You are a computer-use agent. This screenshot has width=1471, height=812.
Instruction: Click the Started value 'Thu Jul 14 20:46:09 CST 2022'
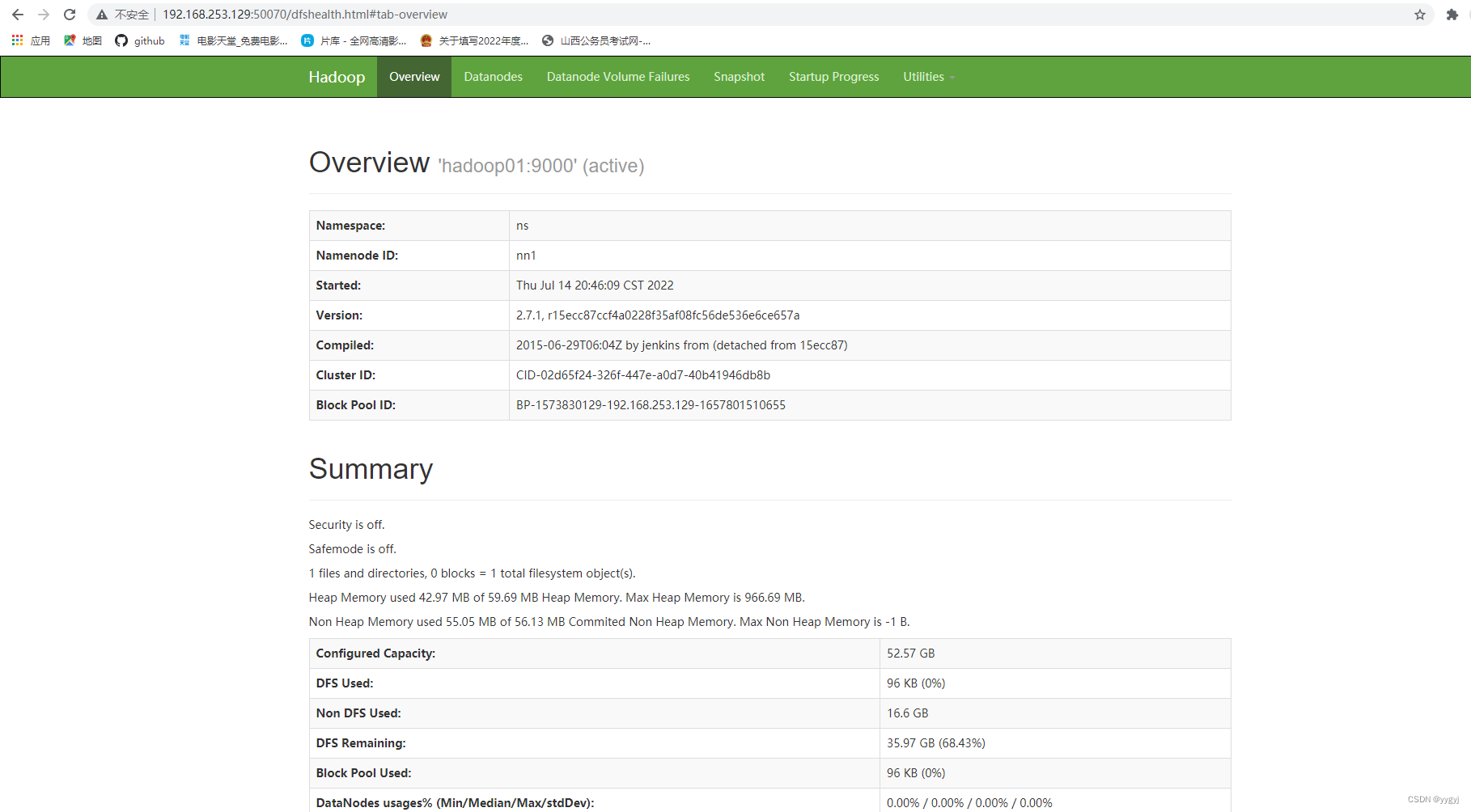pos(595,285)
